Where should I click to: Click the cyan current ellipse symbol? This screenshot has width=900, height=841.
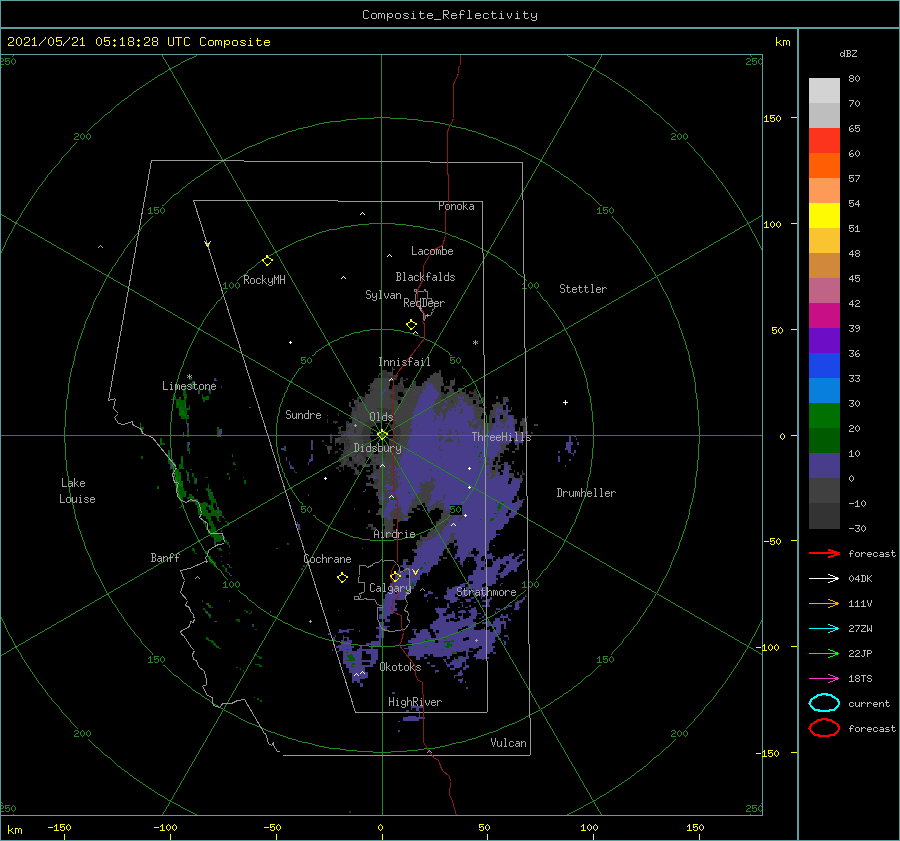(x=824, y=703)
